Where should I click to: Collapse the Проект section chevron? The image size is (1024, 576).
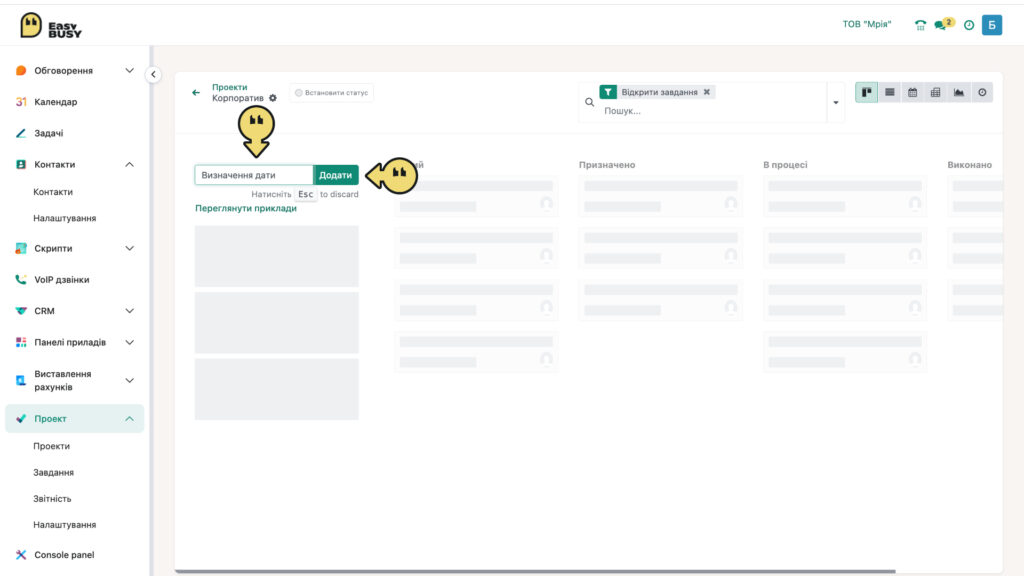129,419
